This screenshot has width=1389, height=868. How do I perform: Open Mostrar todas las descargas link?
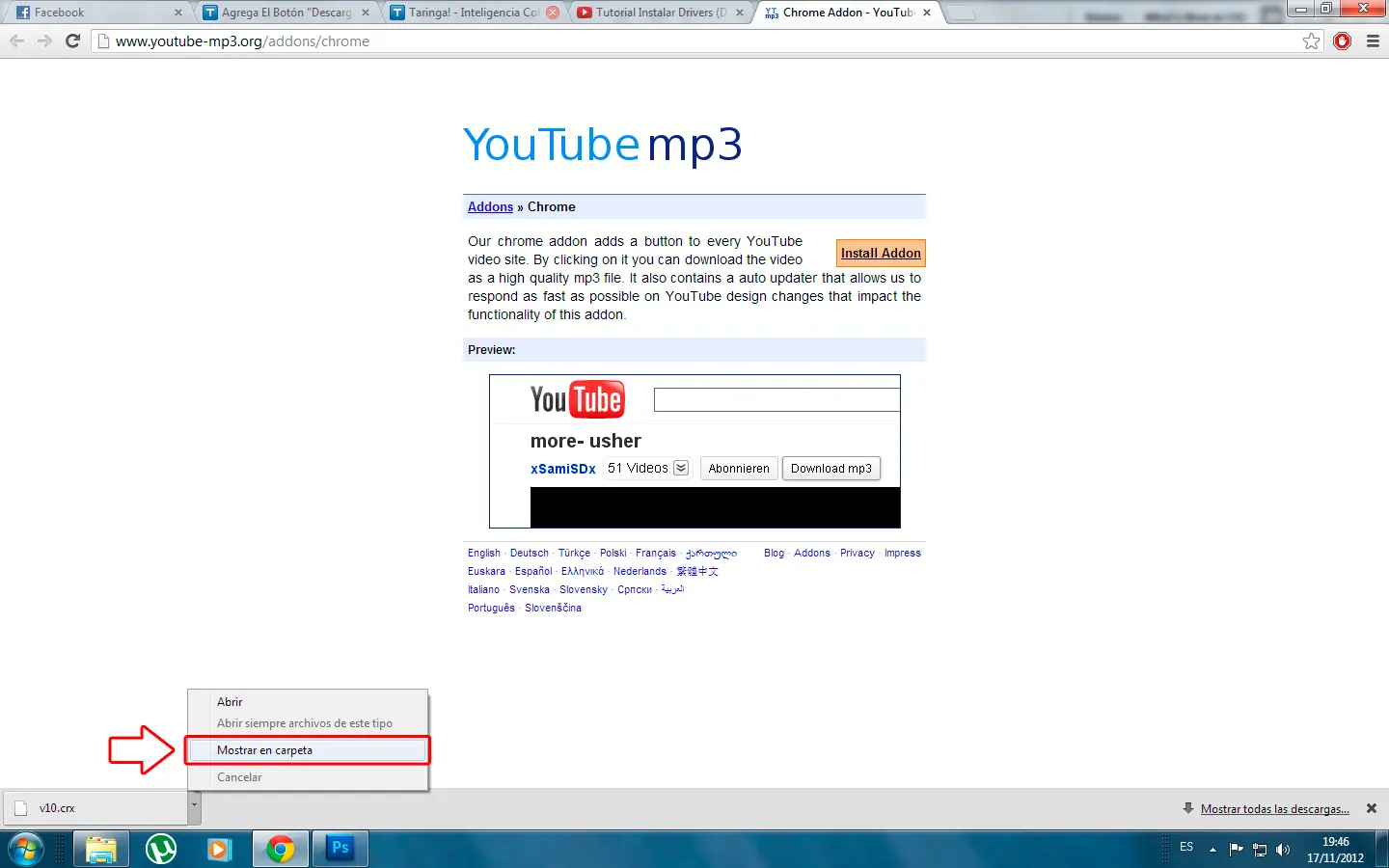click(1274, 809)
